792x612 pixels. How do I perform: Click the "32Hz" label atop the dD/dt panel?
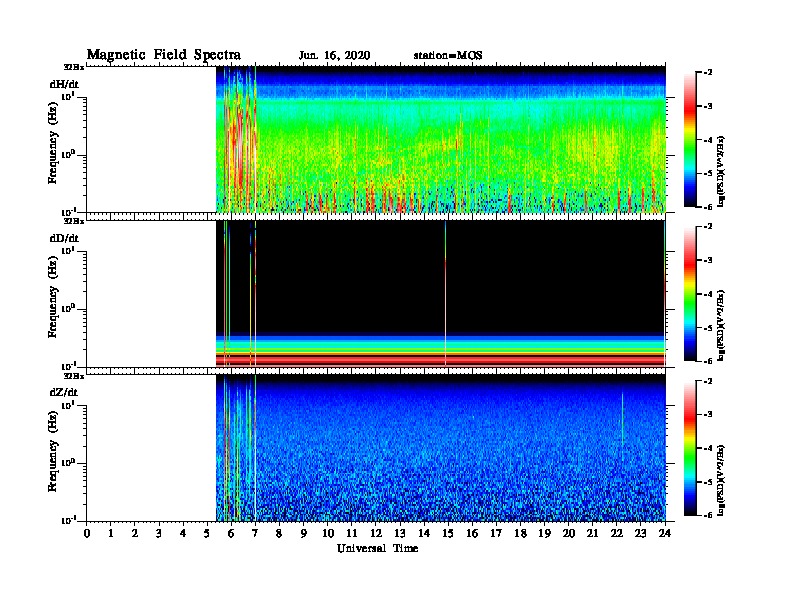[x=74, y=221]
